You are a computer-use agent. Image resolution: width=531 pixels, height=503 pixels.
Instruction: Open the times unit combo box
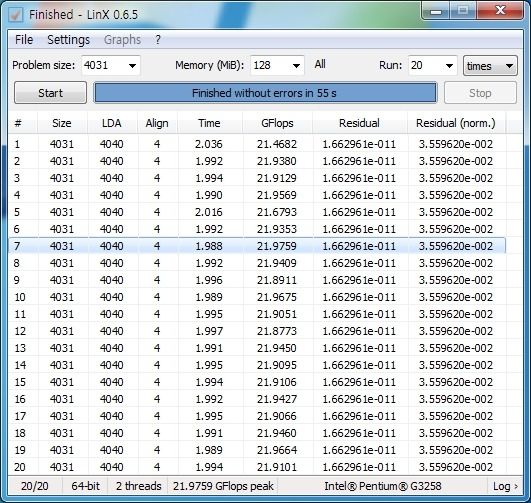(490, 66)
